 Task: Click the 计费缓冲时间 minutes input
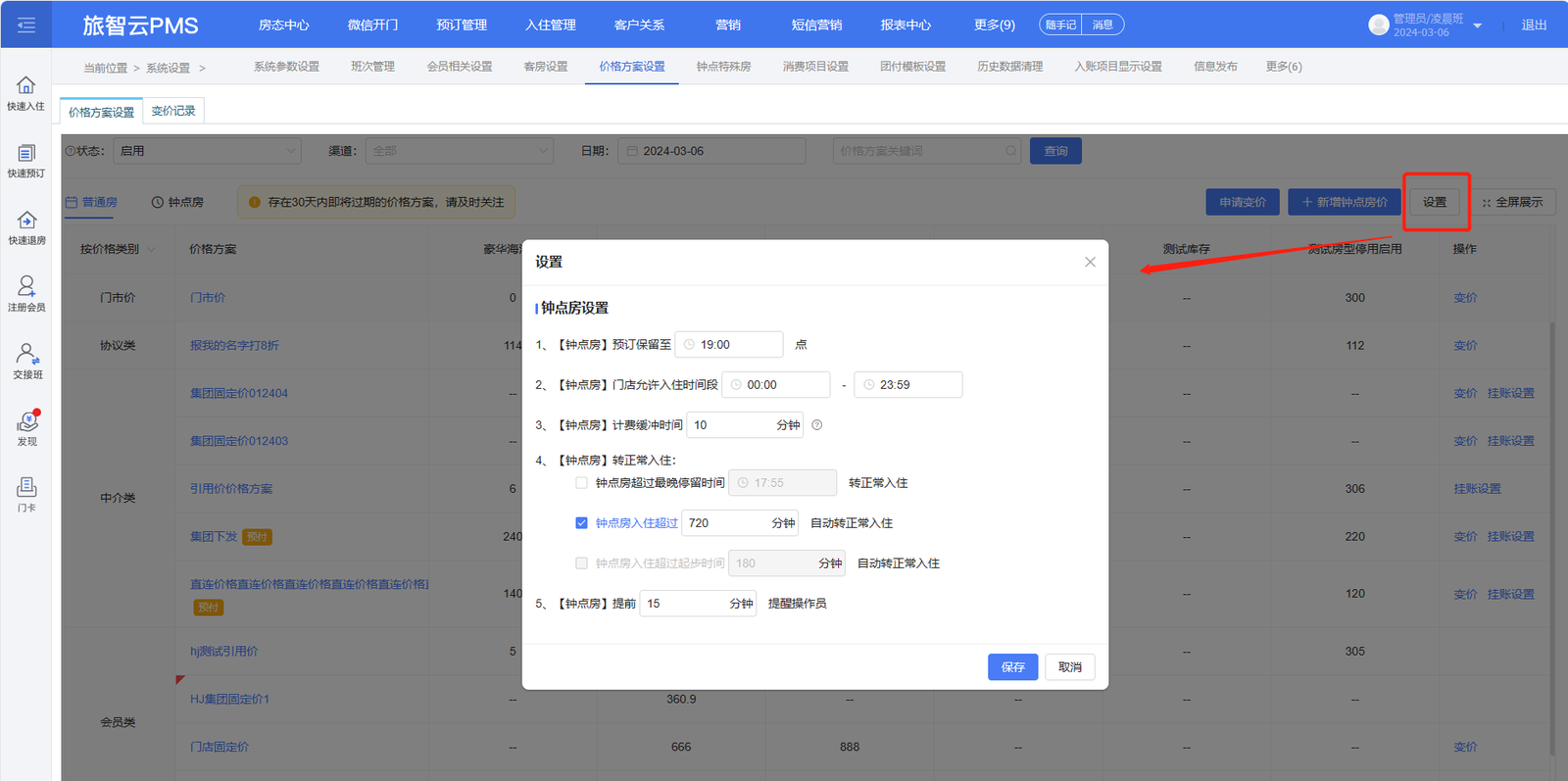click(x=745, y=425)
